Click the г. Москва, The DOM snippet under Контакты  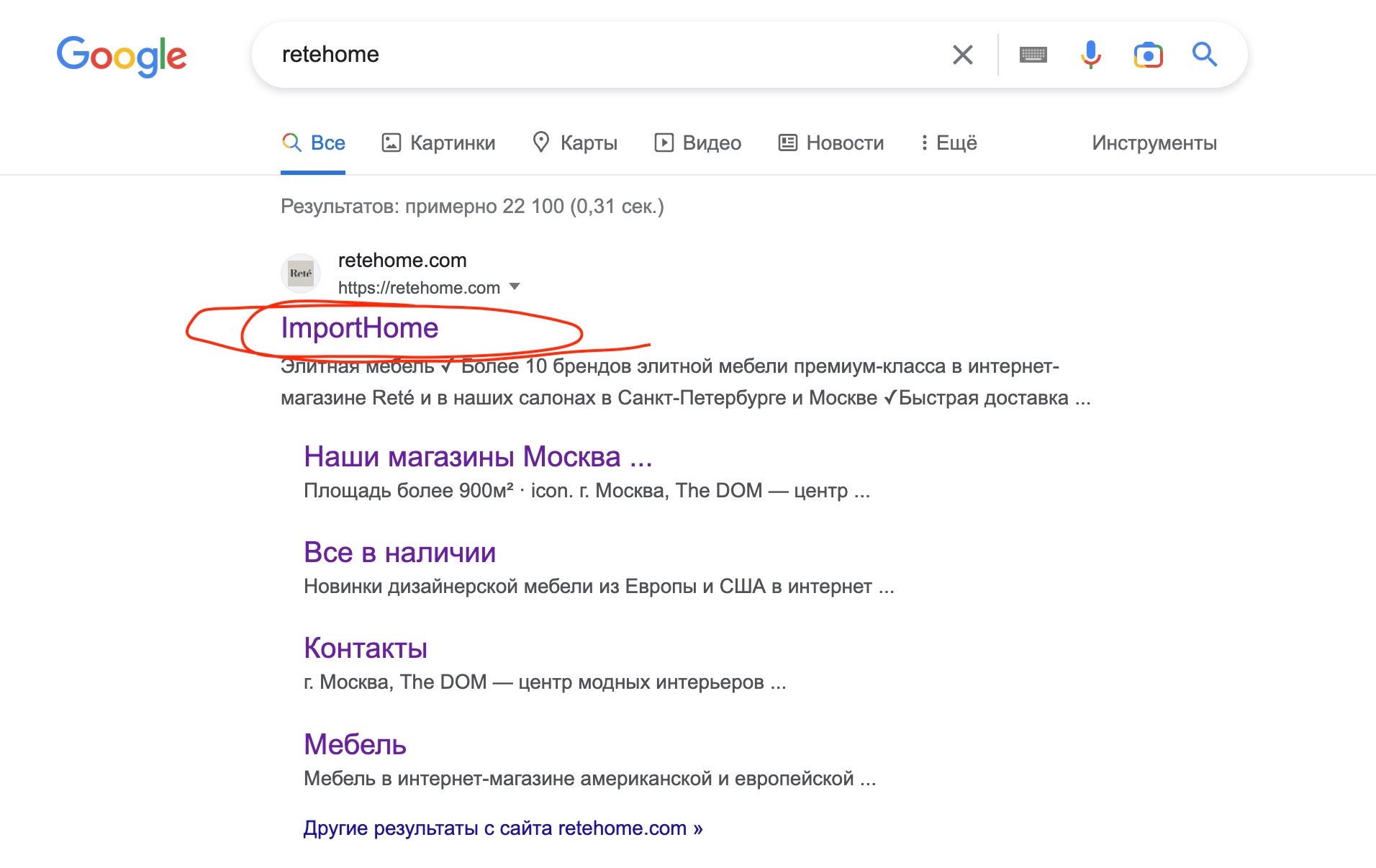(x=545, y=682)
